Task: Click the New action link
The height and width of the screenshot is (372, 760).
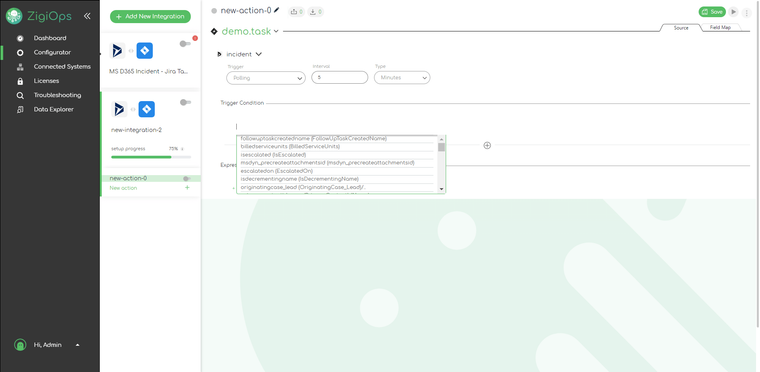Action: pos(123,188)
